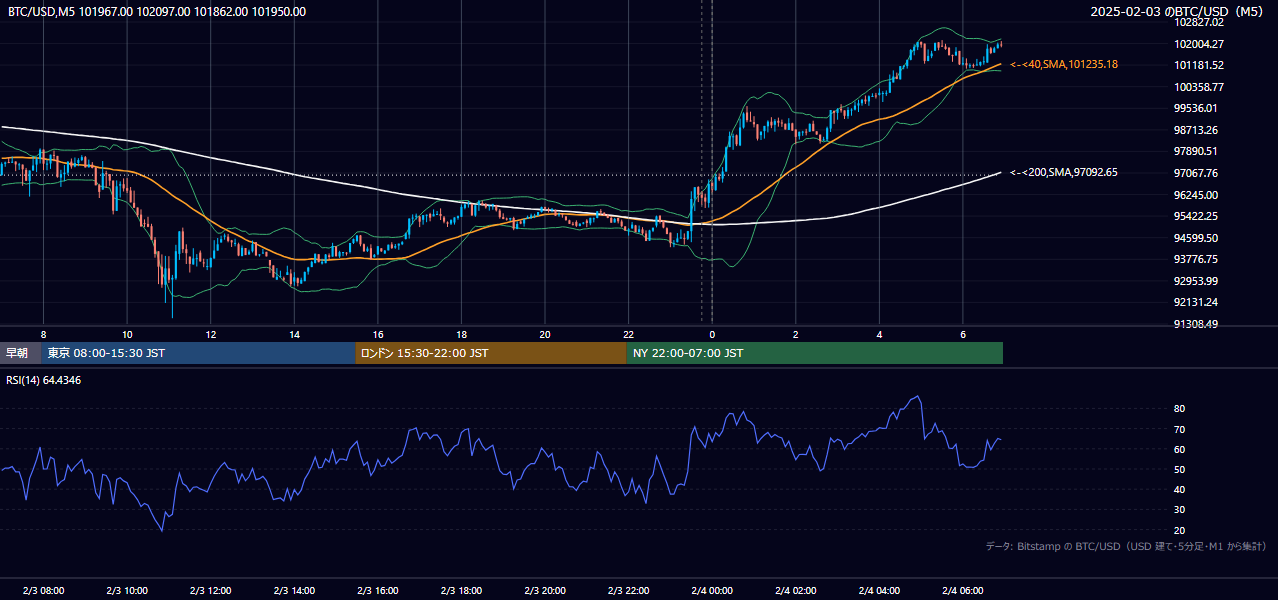Click the 2/4 06:00 date label
Image resolution: width=1278 pixels, height=600 pixels.
pos(962,590)
